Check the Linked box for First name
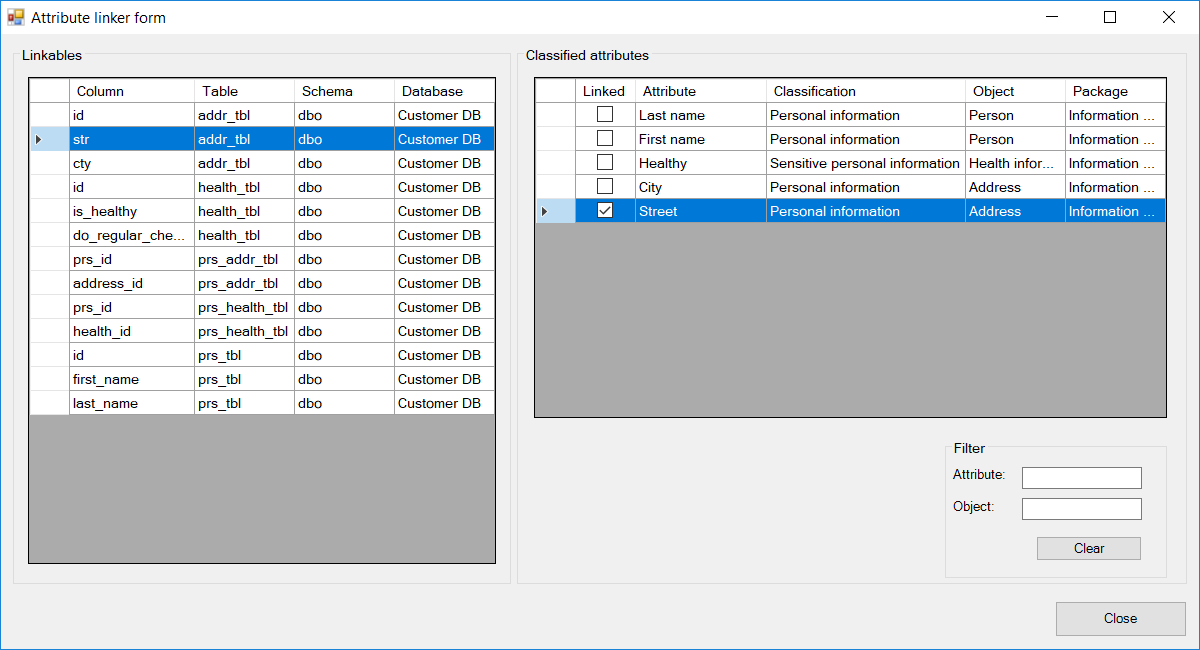Image resolution: width=1200 pixels, height=650 pixels. click(605, 139)
